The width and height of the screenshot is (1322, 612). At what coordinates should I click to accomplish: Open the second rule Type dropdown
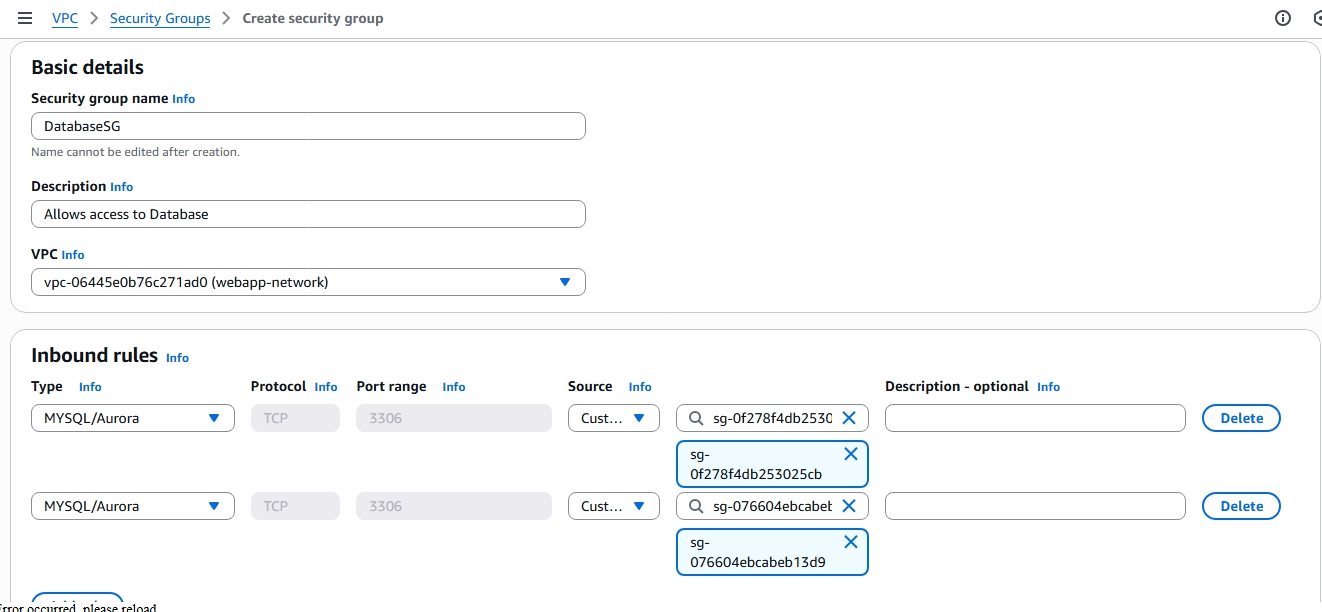[x=132, y=506]
